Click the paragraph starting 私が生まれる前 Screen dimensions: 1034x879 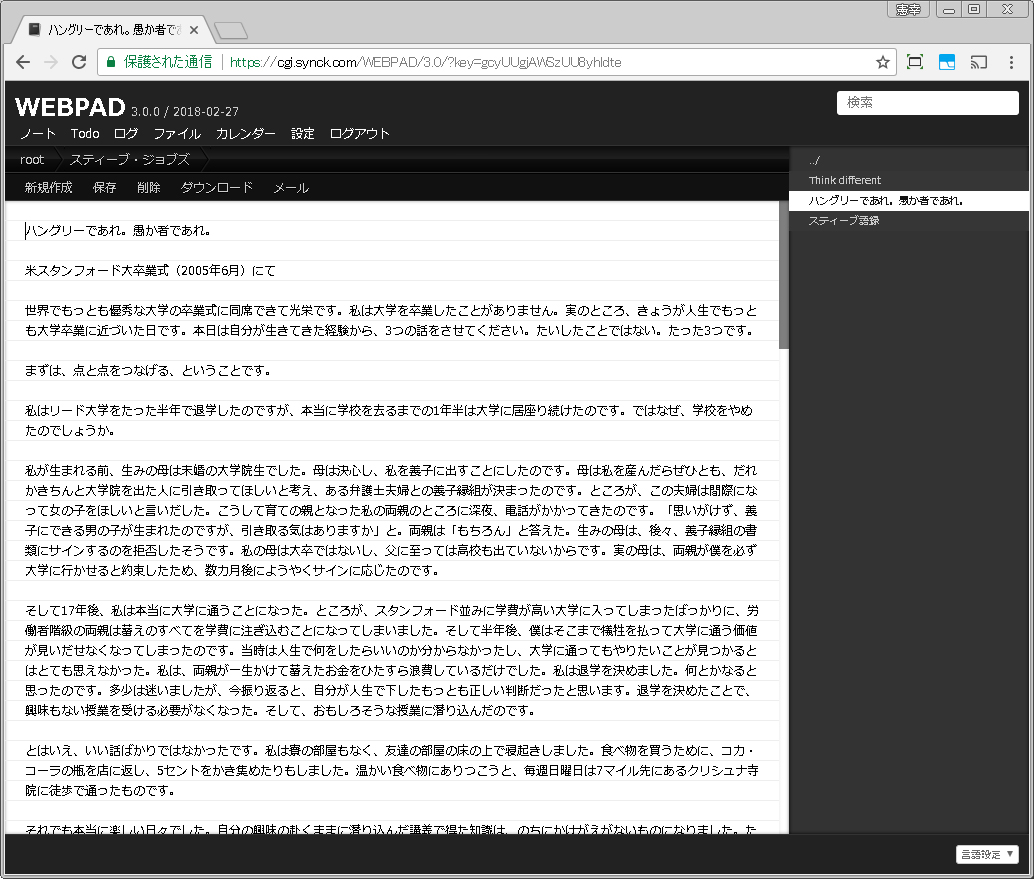(x=392, y=520)
